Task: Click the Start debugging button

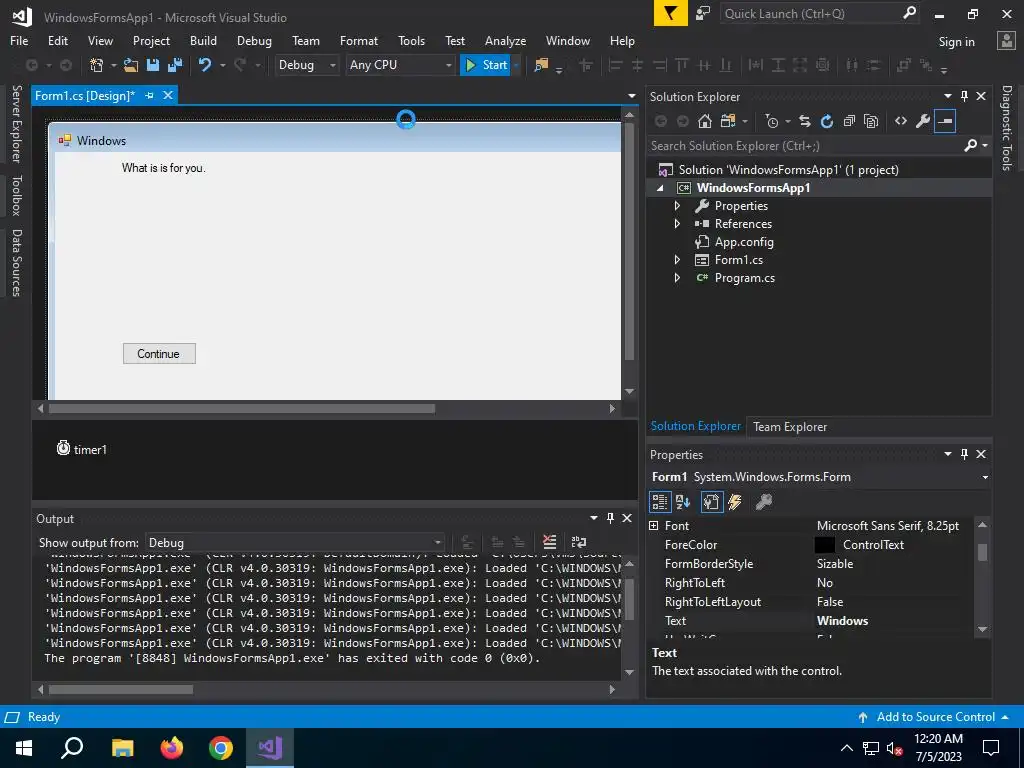Action: point(486,65)
